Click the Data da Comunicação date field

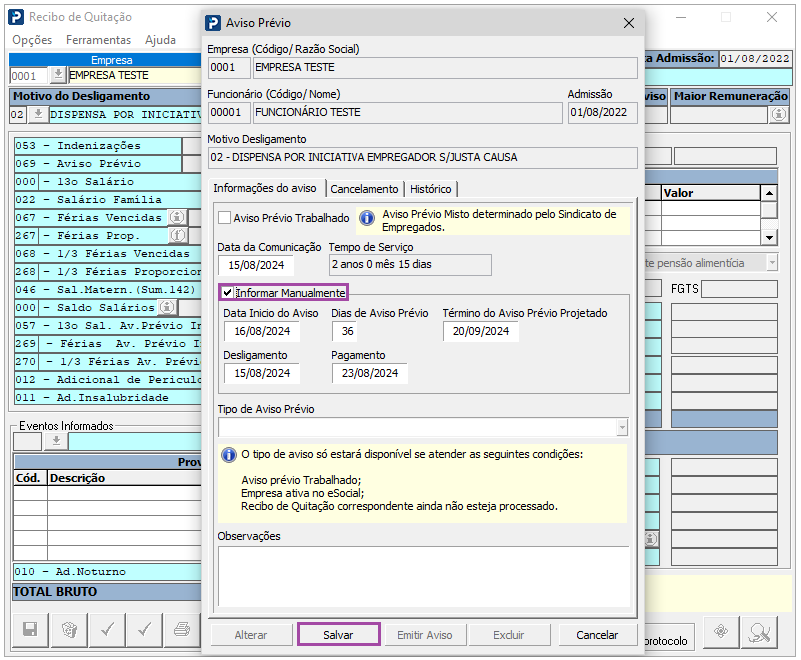(x=256, y=265)
